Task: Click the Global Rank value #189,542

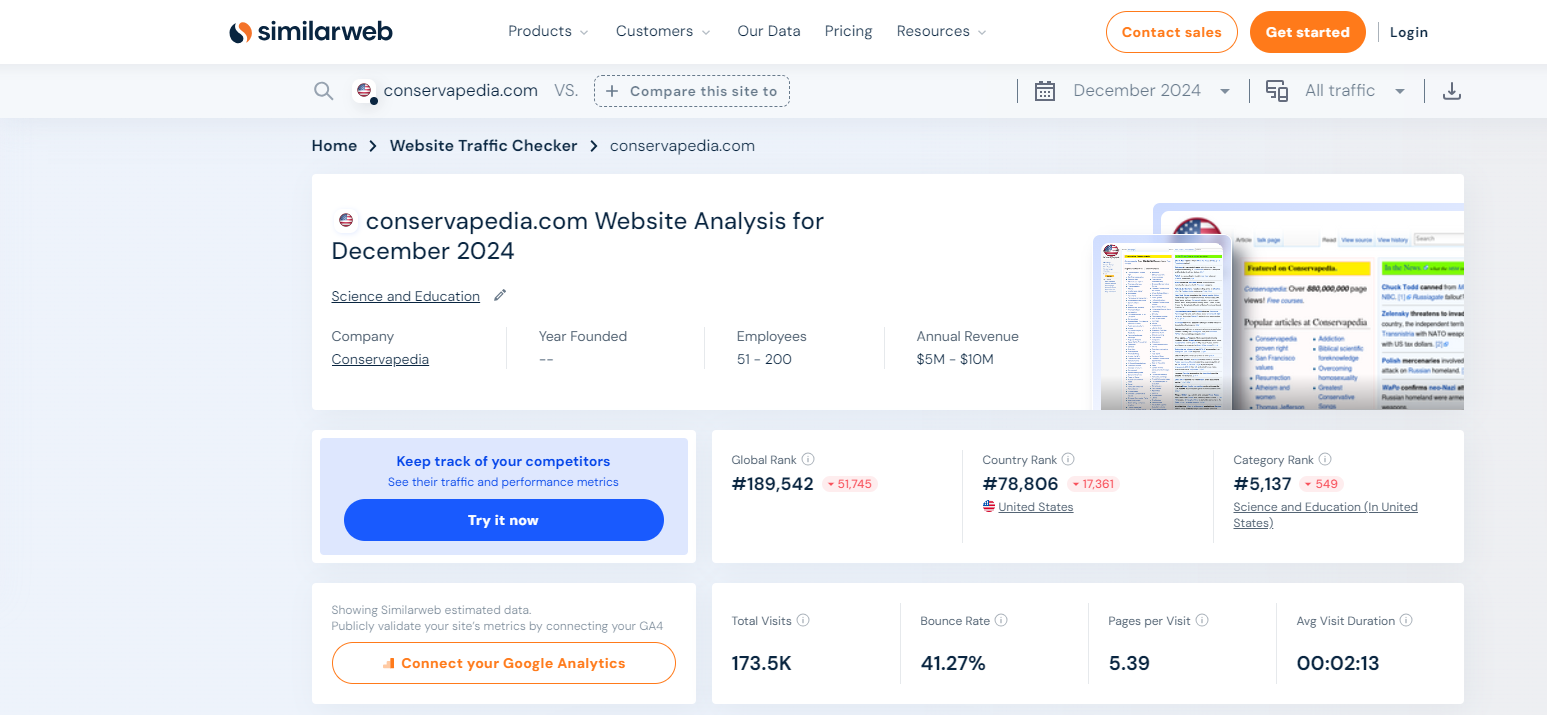Action: [773, 484]
